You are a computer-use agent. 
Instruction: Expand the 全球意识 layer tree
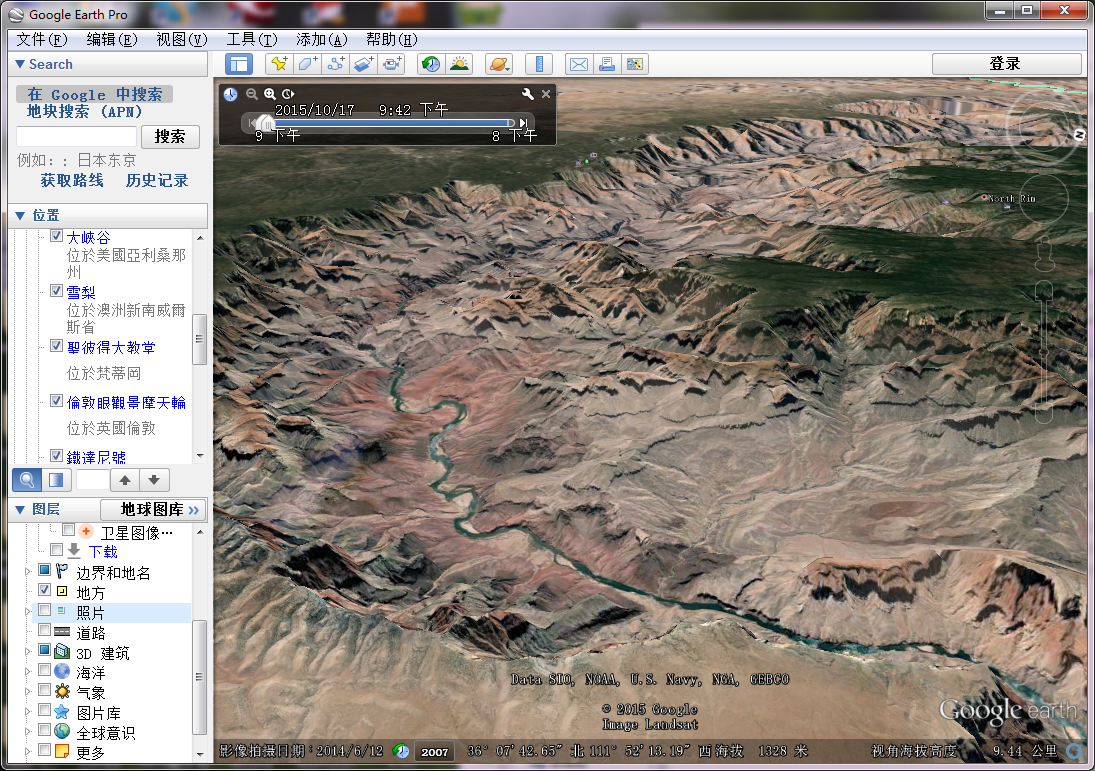(28, 732)
